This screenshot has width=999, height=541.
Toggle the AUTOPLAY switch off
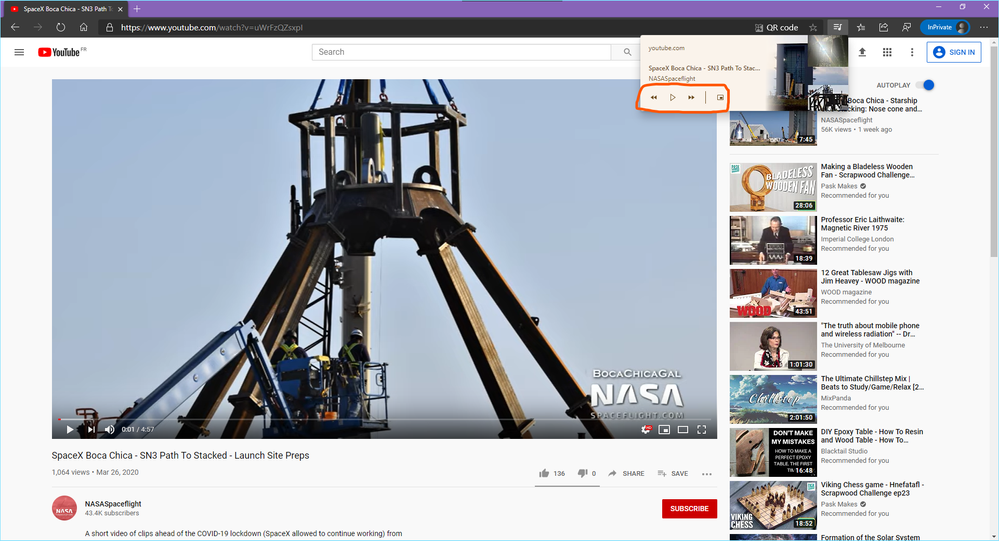pos(925,85)
